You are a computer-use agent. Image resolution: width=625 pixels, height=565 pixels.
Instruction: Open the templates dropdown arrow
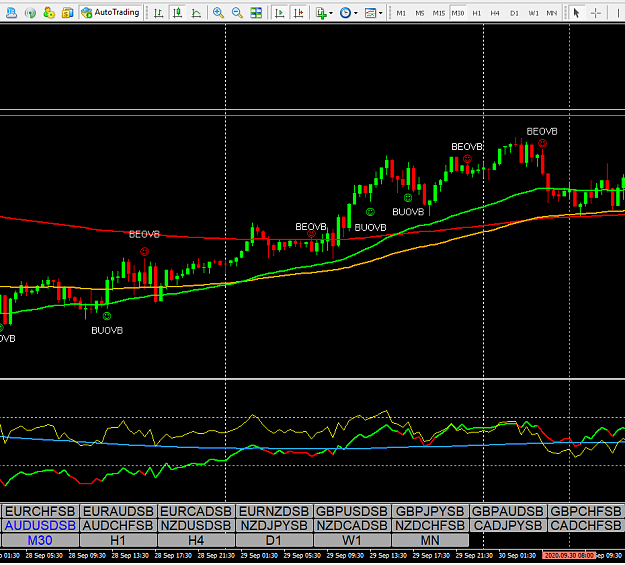coord(381,14)
